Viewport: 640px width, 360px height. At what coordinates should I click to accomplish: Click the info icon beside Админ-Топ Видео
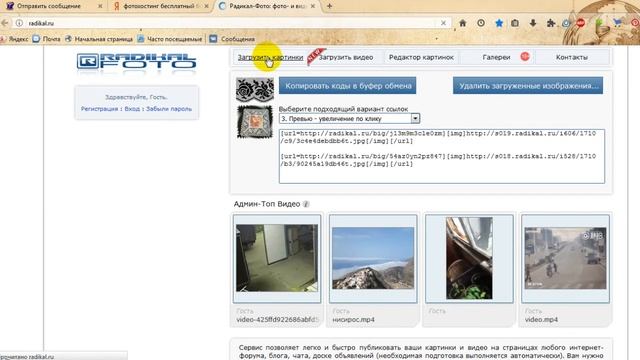tap(306, 204)
